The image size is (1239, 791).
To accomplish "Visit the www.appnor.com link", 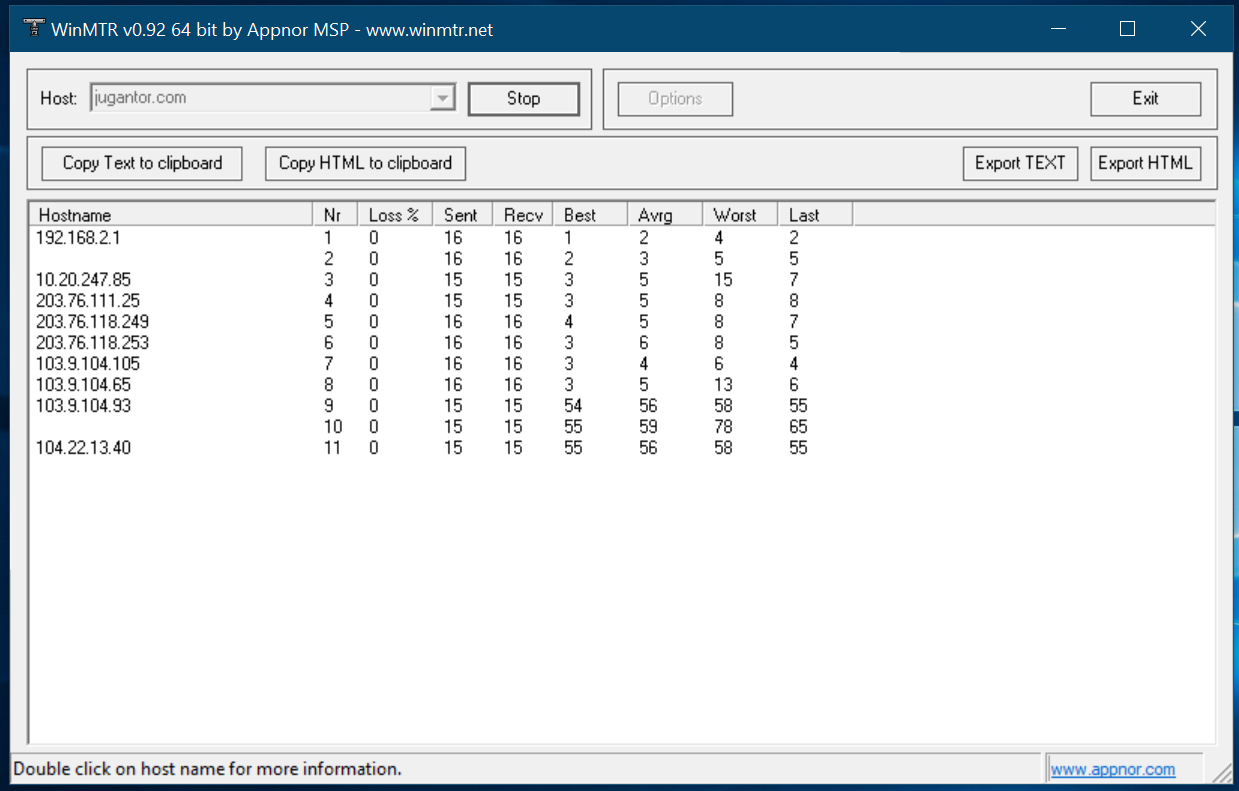I will pyautogui.click(x=1110, y=768).
